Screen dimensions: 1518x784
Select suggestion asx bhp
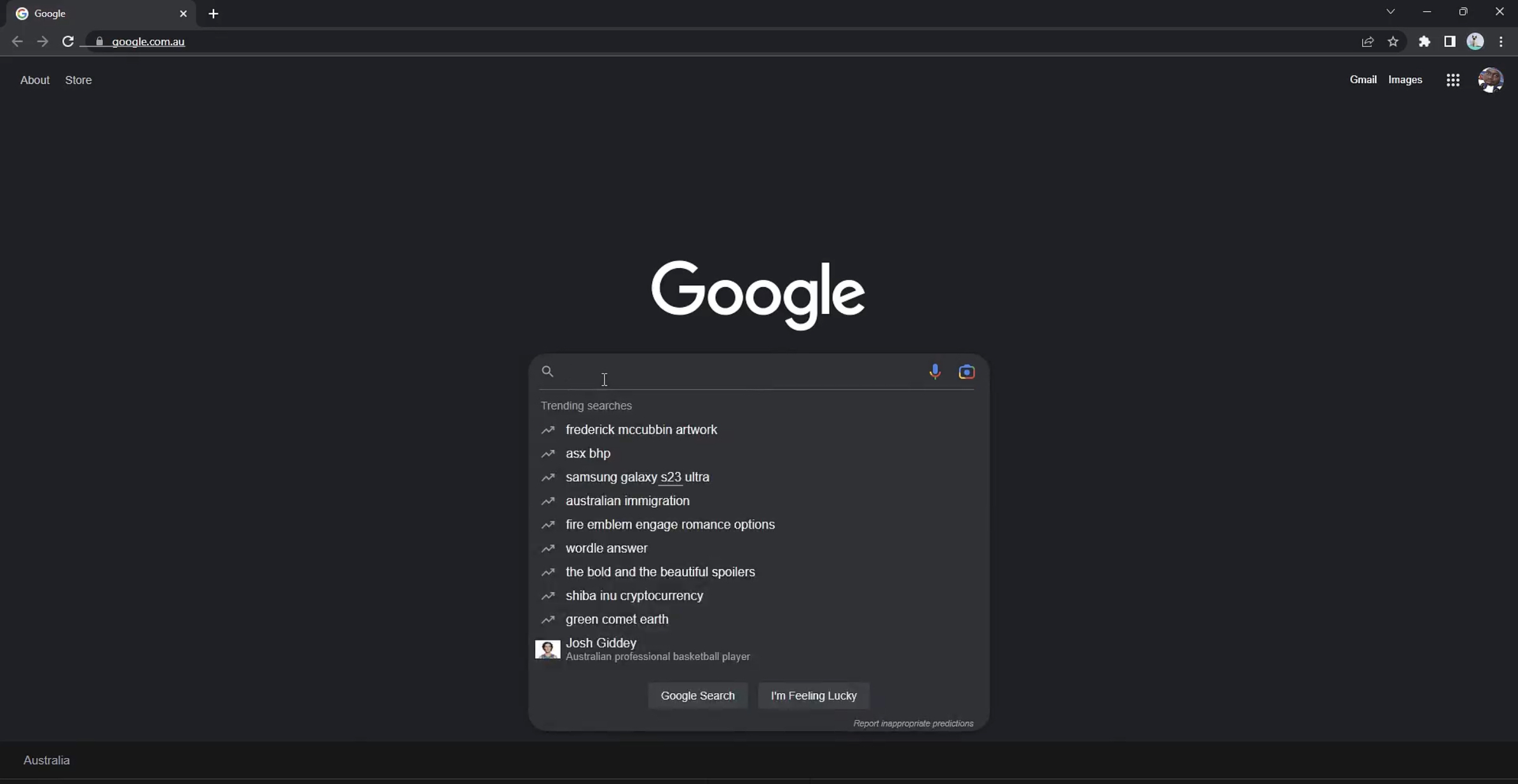pyautogui.click(x=758, y=454)
